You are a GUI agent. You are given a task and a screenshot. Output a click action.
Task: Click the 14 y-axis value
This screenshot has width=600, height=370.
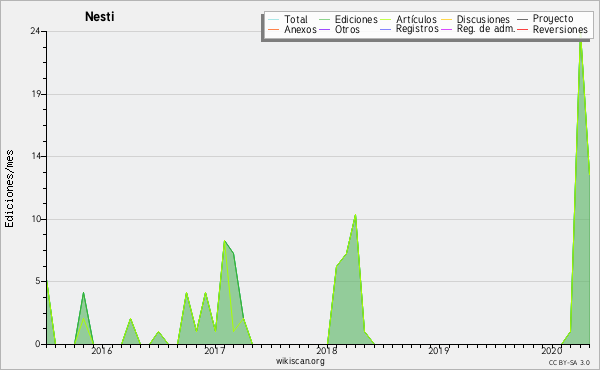pos(36,156)
